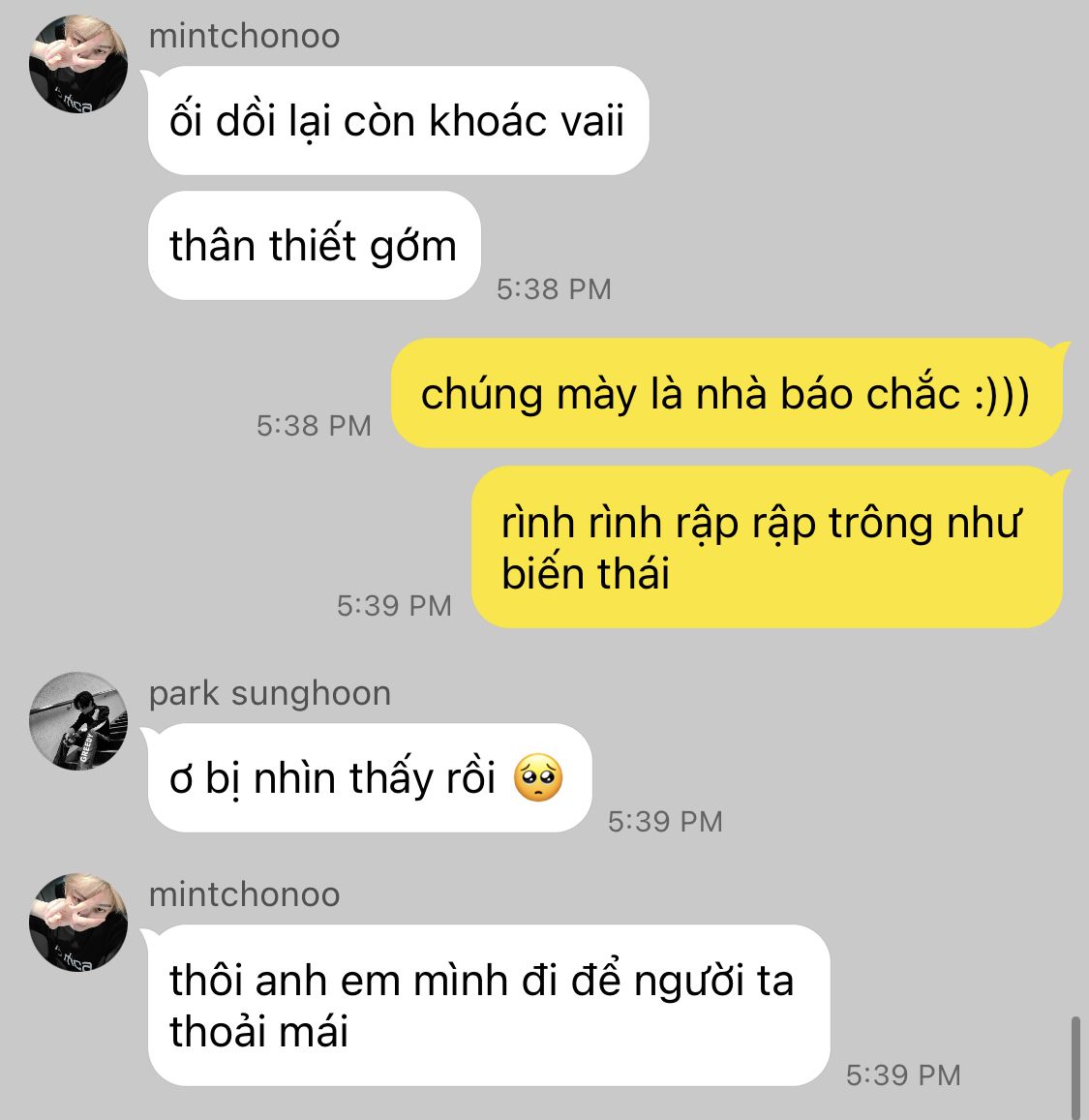Tap 5:38 PM timestamp beside first yellow bubble

click(x=315, y=426)
